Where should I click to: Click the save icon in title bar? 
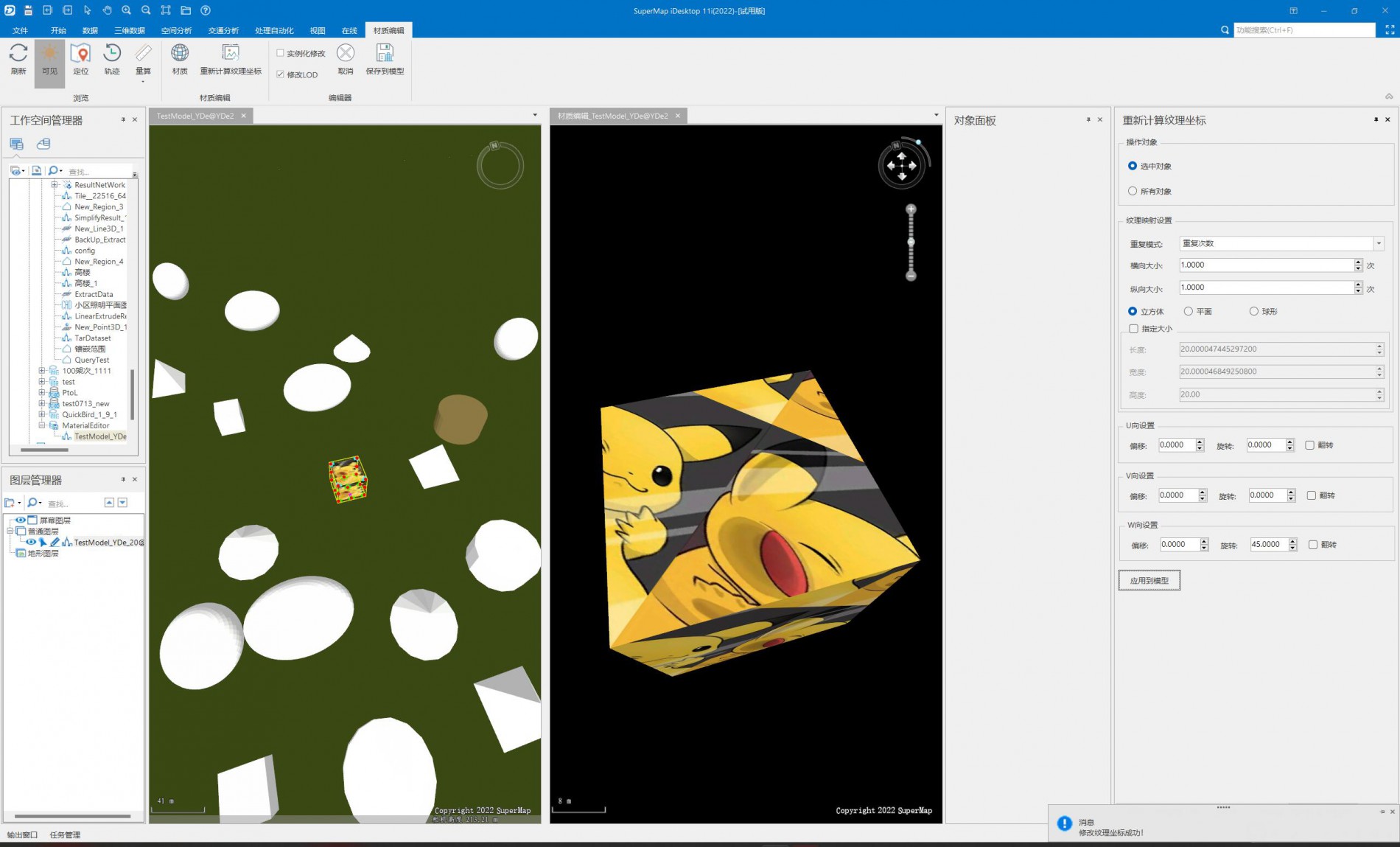point(28,10)
